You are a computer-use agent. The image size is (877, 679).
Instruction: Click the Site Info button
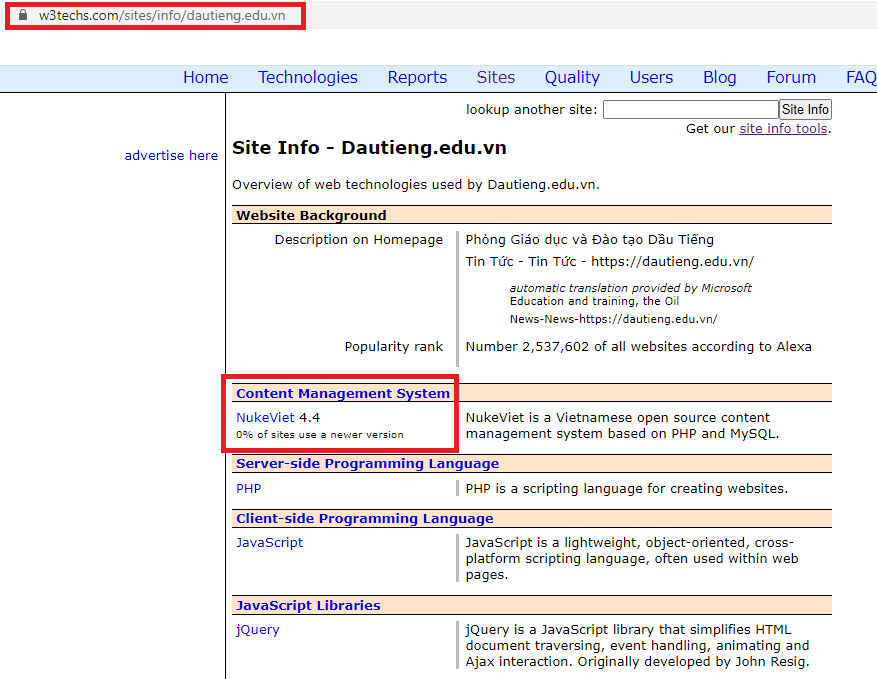[805, 109]
